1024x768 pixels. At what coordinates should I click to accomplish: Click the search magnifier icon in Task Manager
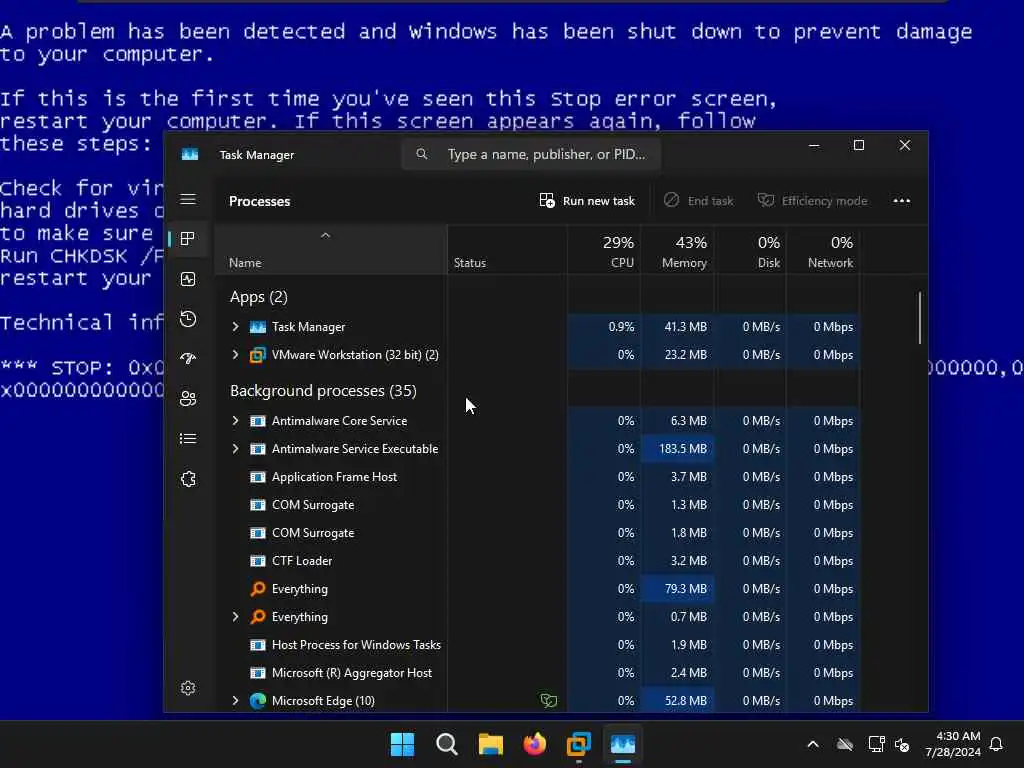(422, 154)
